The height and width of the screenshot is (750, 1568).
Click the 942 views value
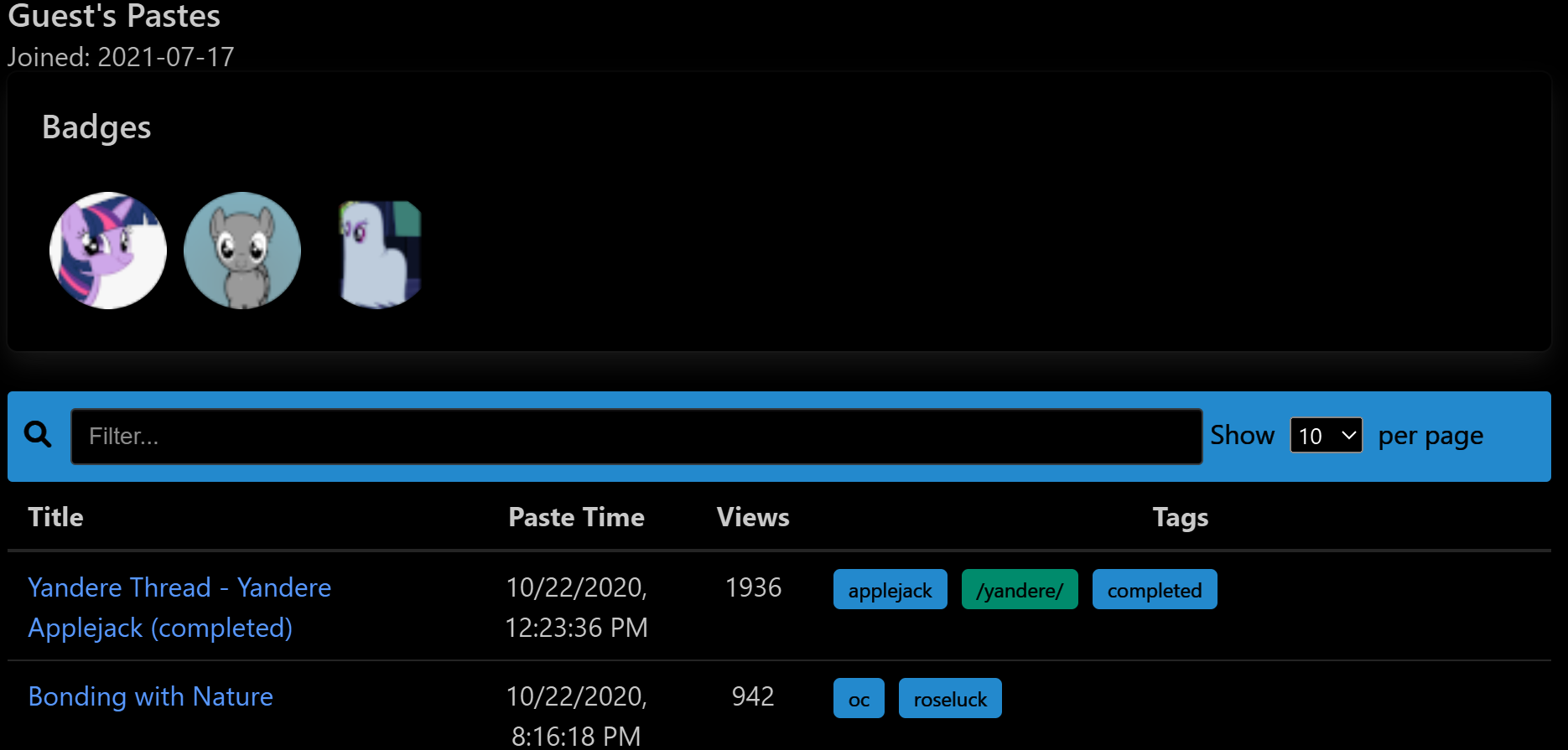coord(753,696)
